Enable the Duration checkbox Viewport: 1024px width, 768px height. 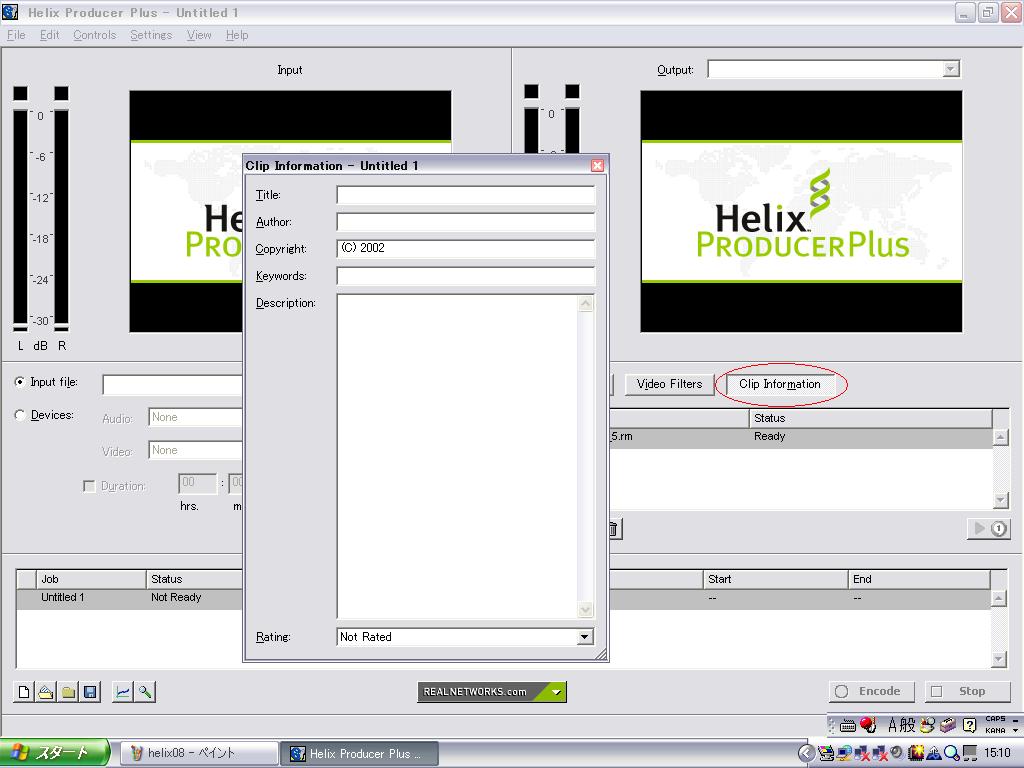89,486
